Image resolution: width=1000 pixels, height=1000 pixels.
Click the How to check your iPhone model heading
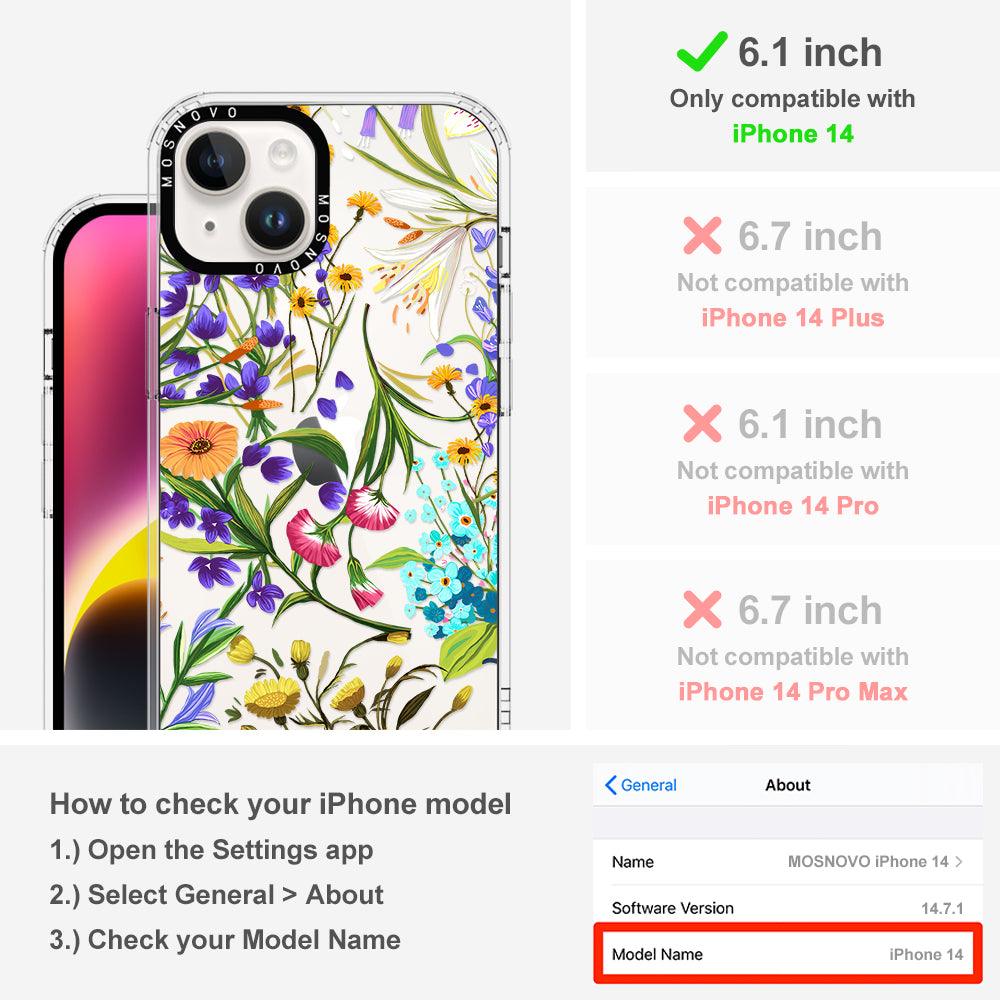[x=281, y=804]
